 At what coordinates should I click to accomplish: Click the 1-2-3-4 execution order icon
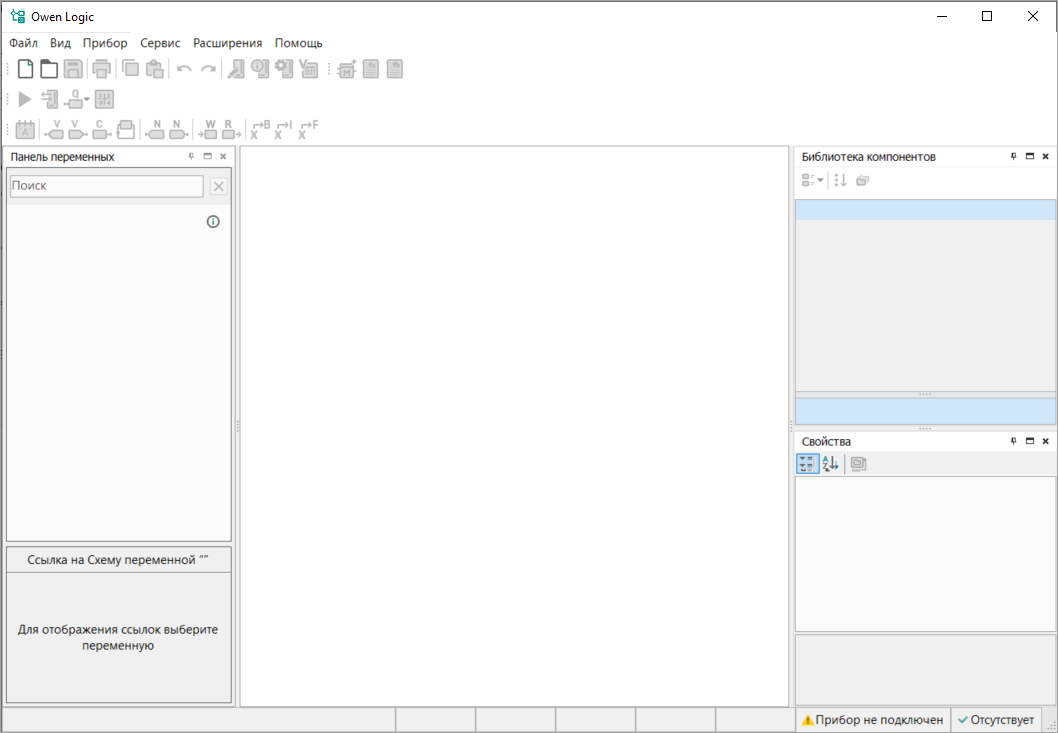point(104,99)
